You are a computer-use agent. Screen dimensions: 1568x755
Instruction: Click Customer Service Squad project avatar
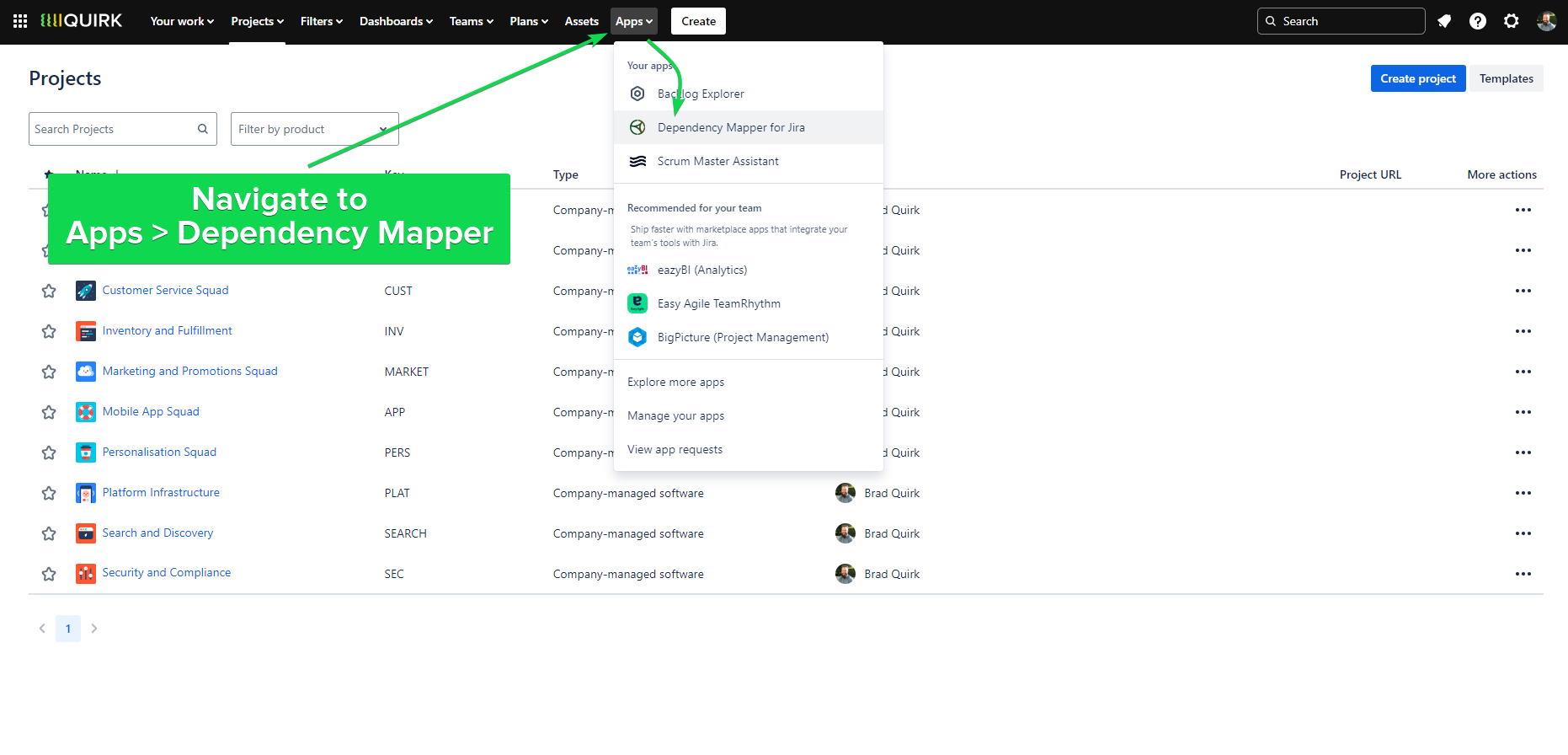click(x=86, y=291)
